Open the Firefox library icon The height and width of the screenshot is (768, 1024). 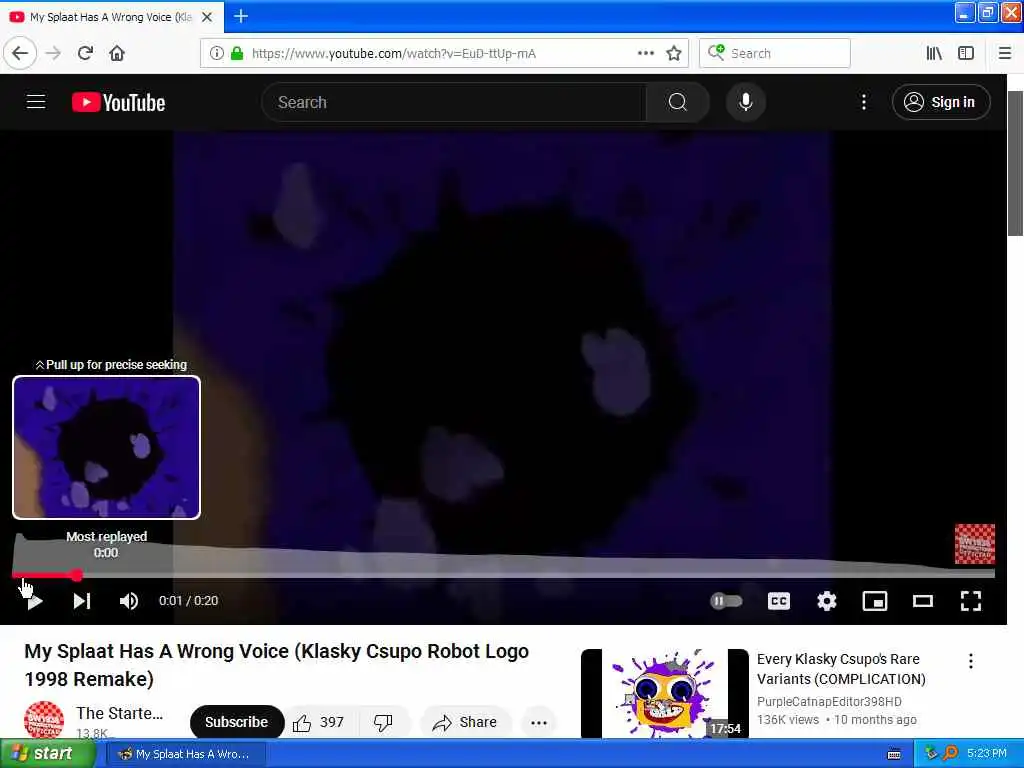click(x=934, y=53)
